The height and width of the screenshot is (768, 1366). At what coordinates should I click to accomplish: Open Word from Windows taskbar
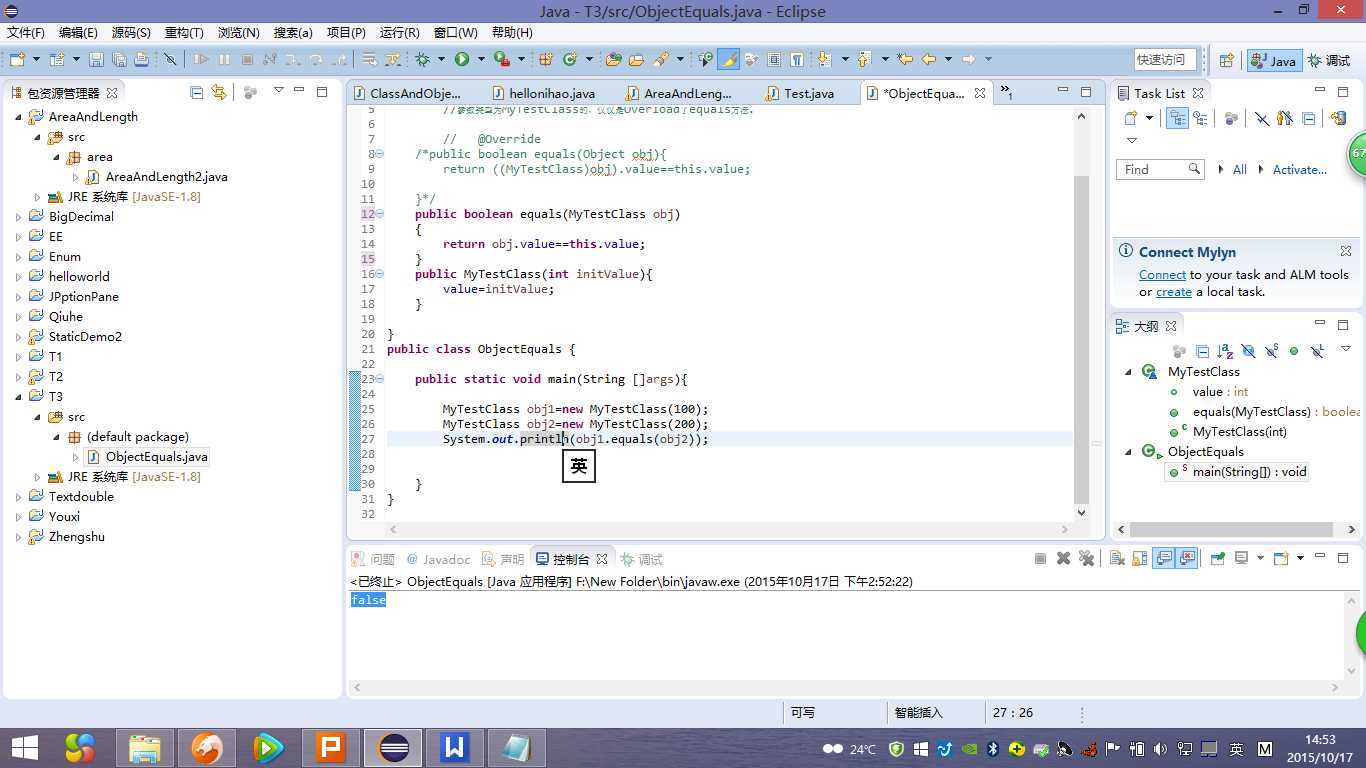click(x=455, y=747)
